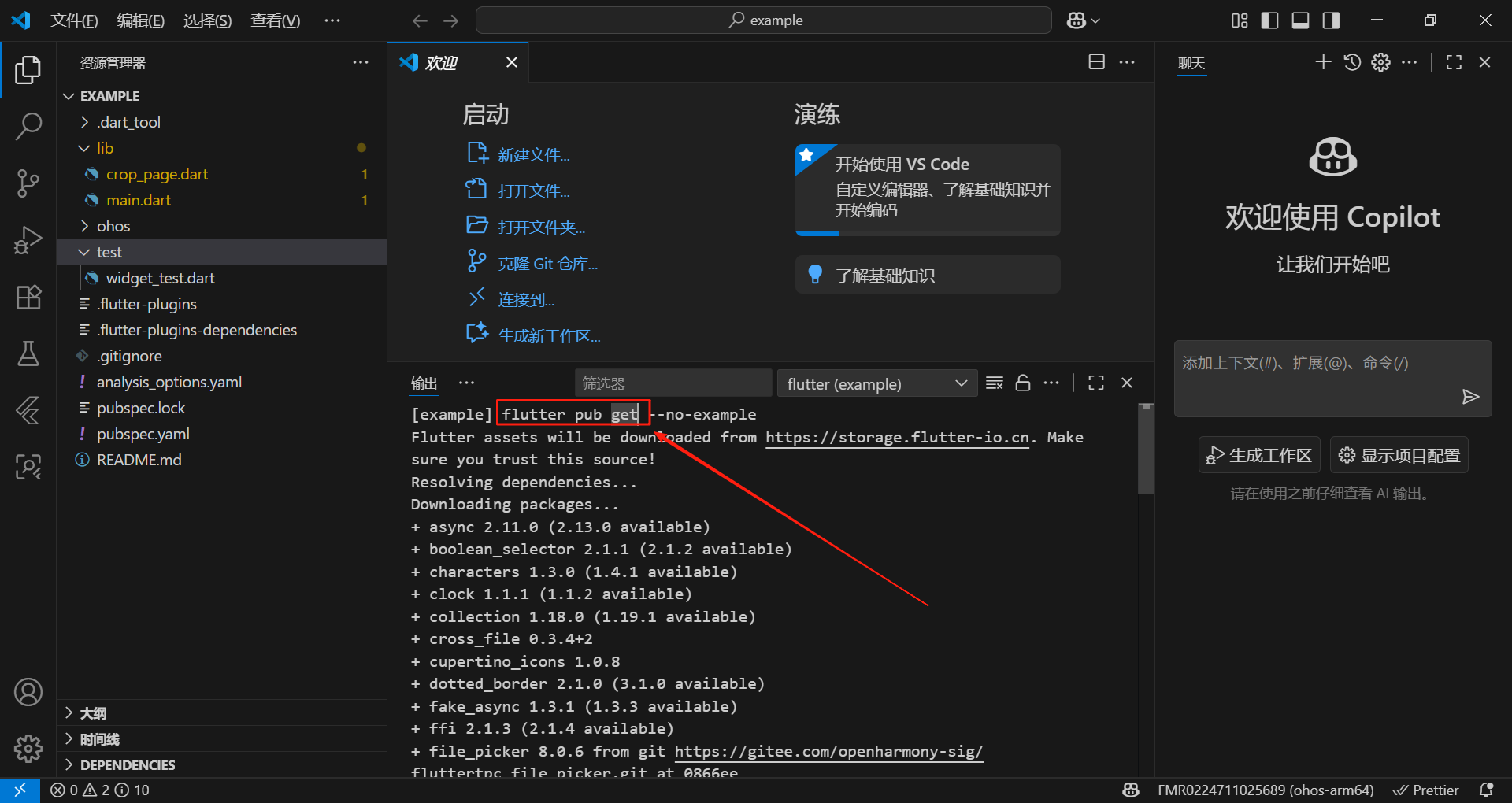
Task: Open the 编辑(E) menu
Action: (141, 20)
